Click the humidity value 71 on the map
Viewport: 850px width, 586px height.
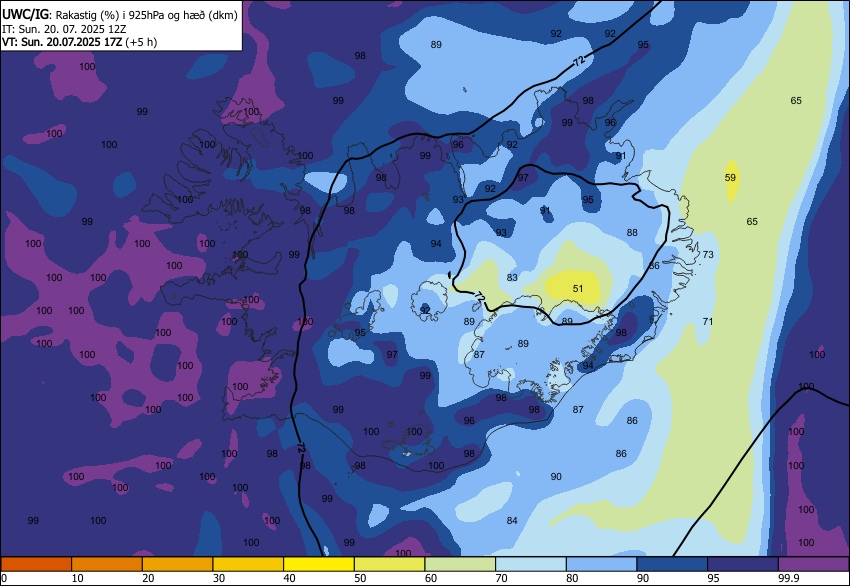pos(707,321)
